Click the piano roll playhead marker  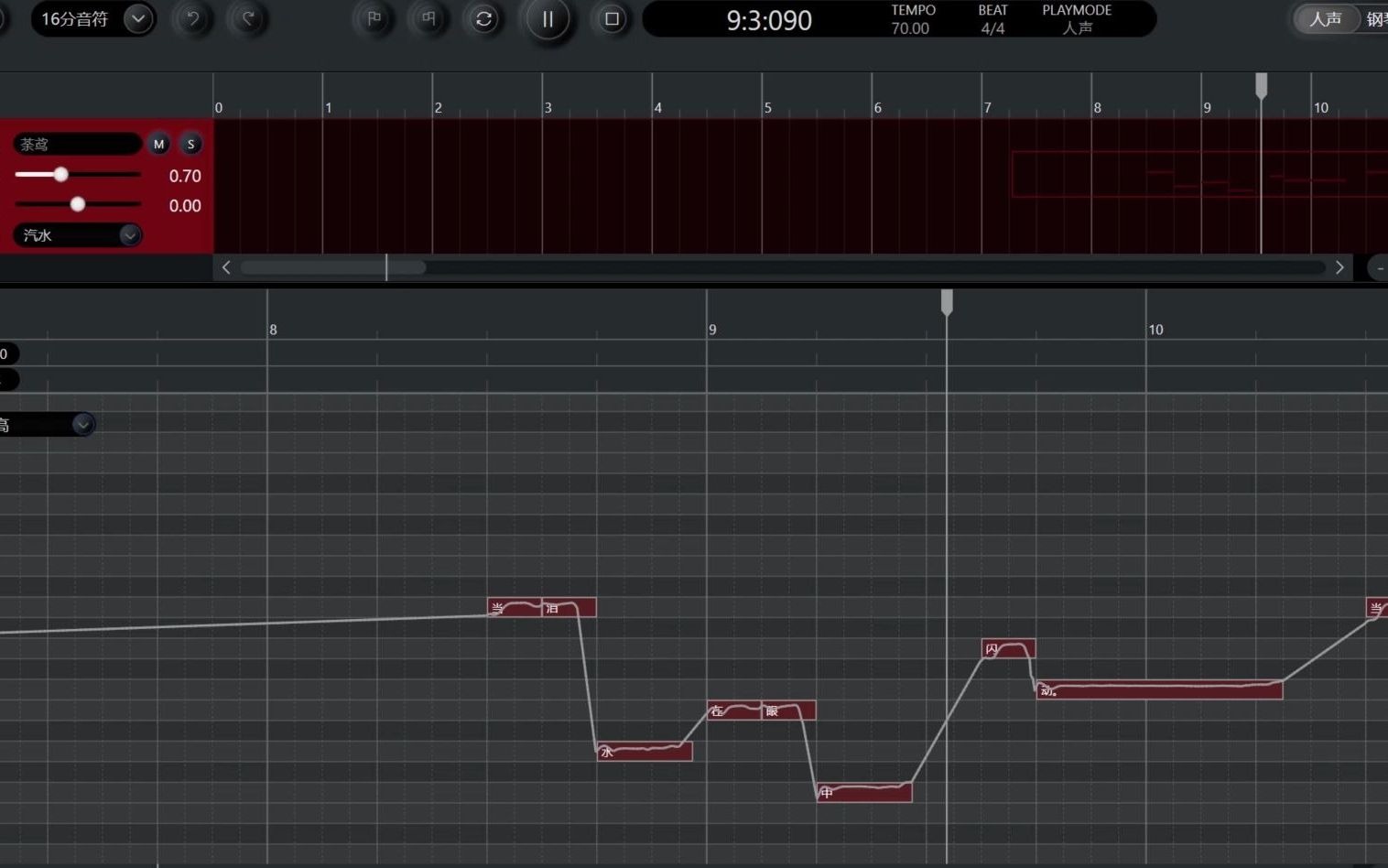coord(947,302)
